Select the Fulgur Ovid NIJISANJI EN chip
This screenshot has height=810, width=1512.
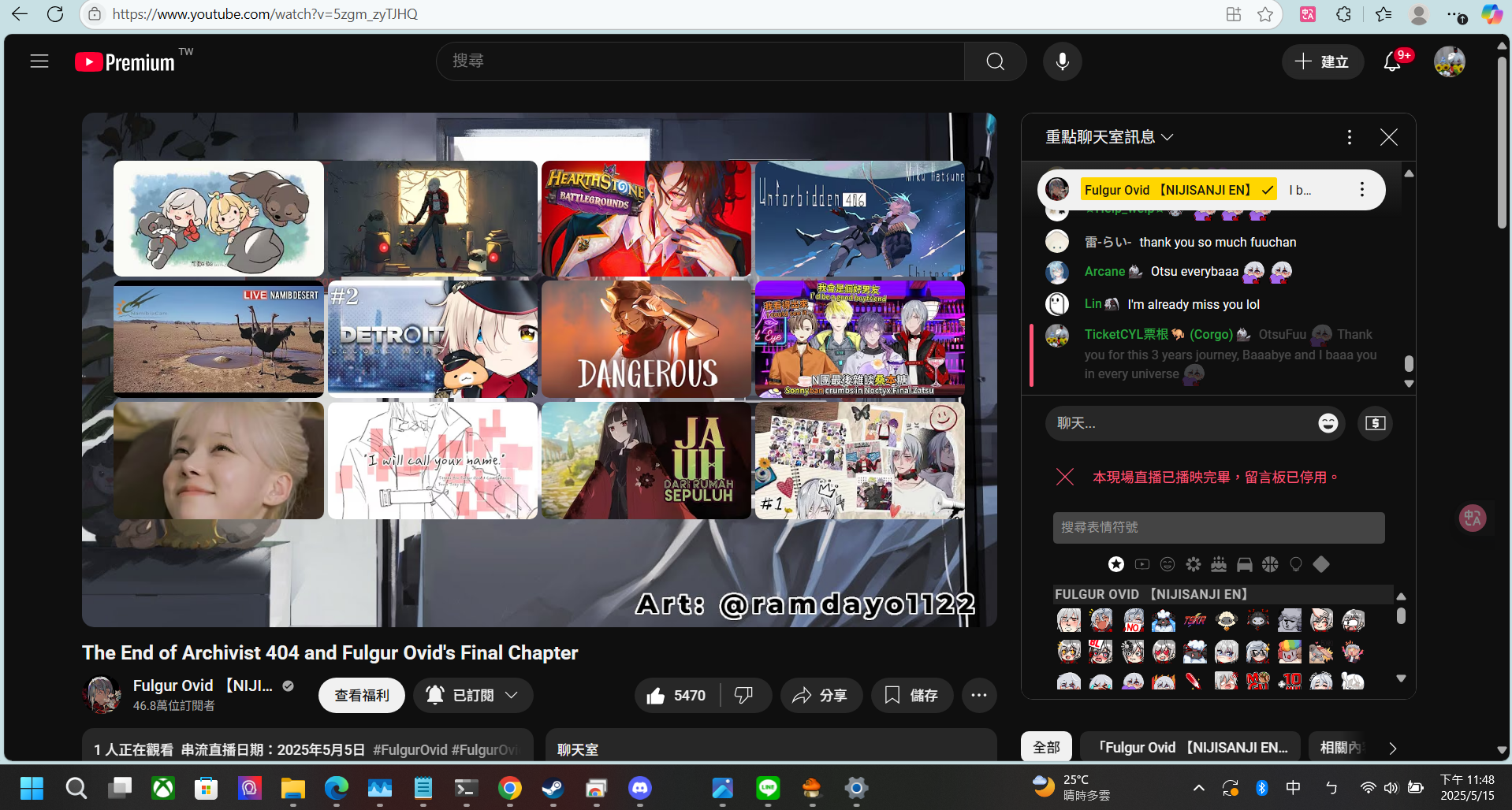[x=1190, y=747]
